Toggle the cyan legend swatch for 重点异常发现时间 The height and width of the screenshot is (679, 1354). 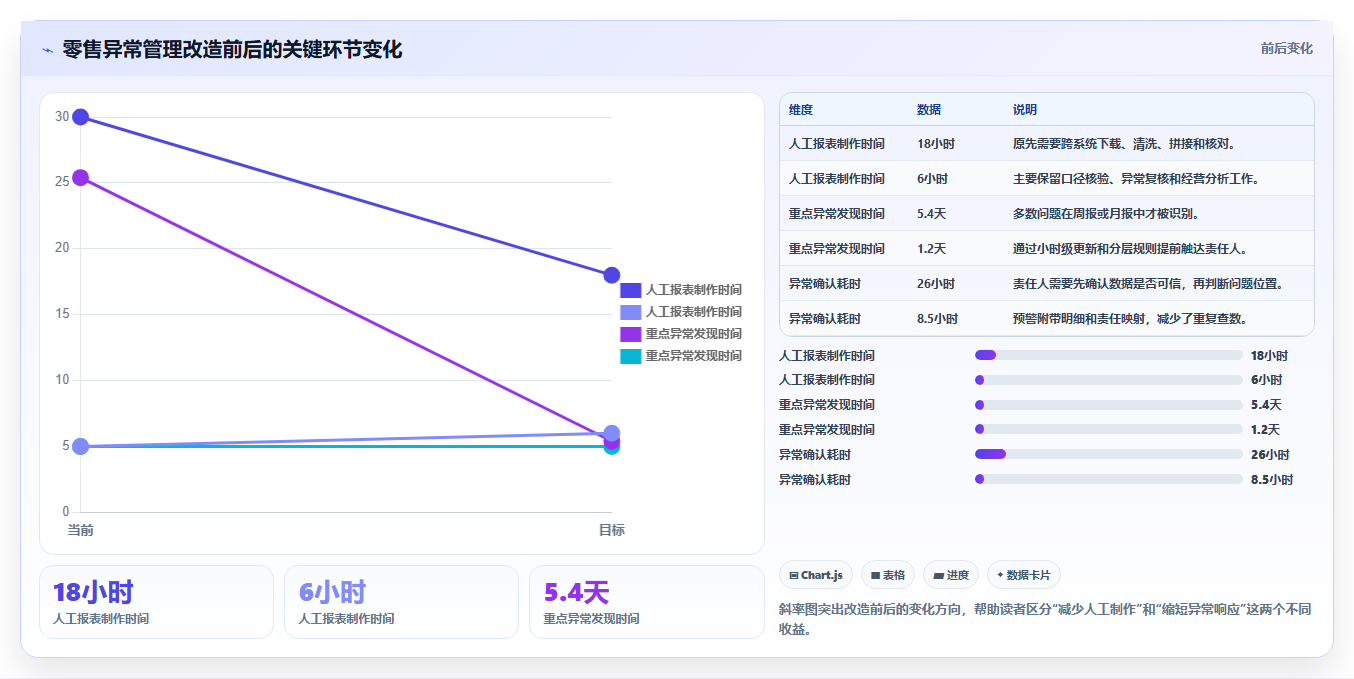[x=630, y=356]
